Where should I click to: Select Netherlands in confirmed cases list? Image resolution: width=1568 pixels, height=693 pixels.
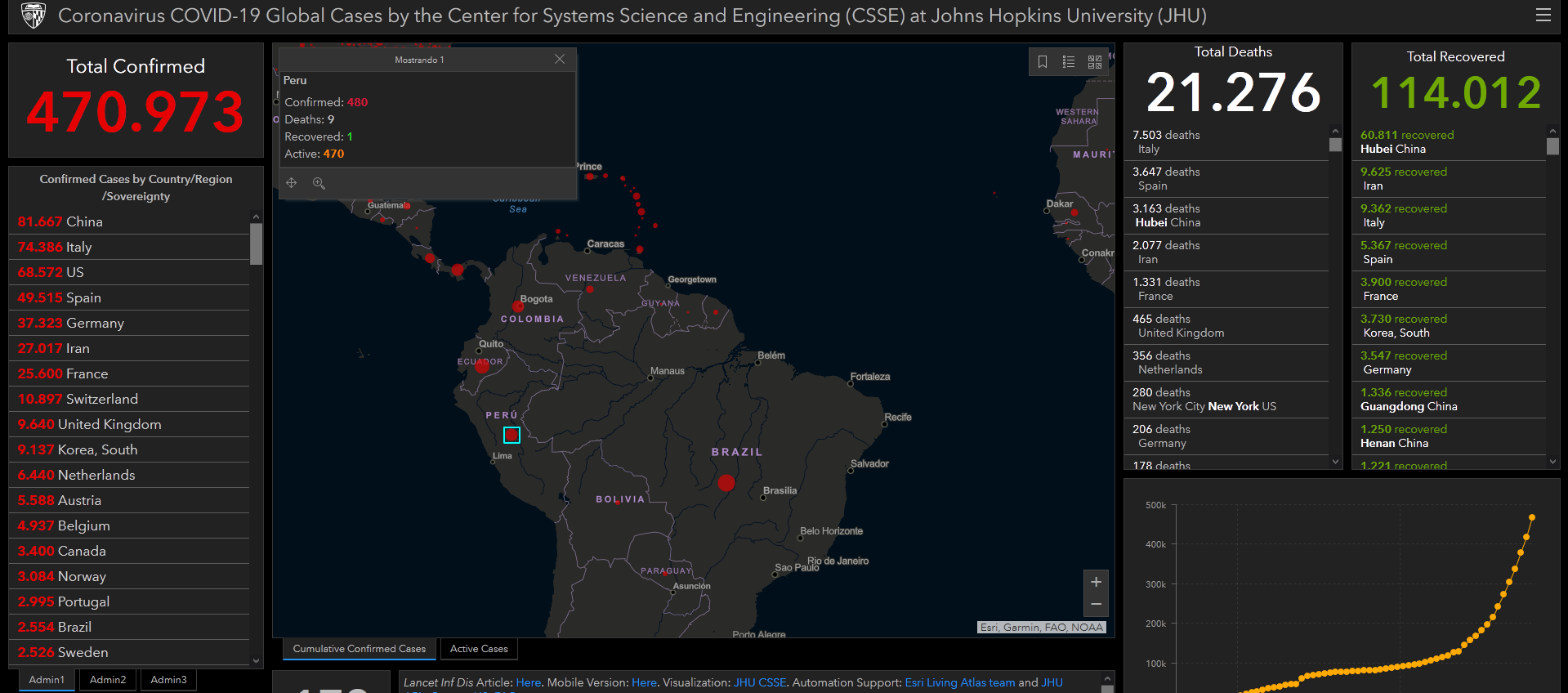(x=131, y=475)
